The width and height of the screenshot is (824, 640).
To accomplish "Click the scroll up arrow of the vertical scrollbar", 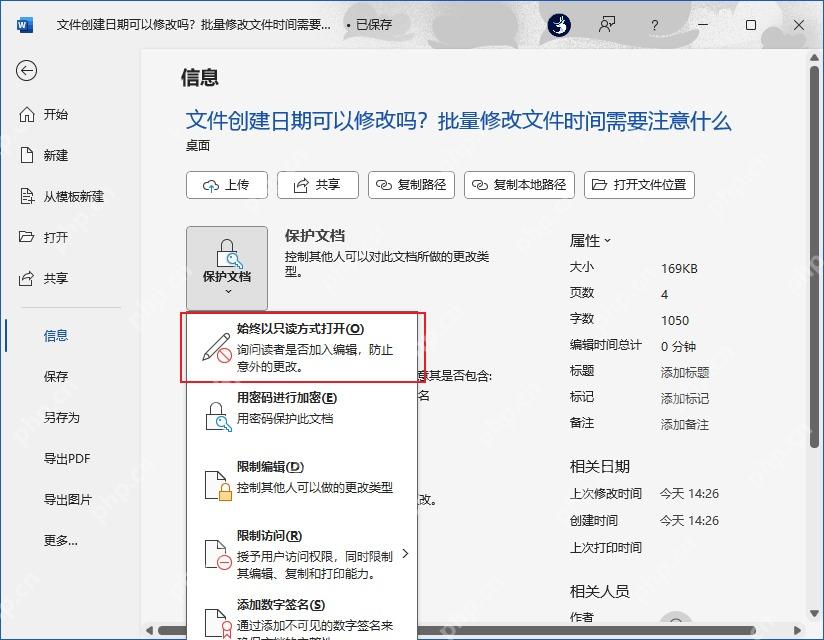I will [x=814, y=57].
